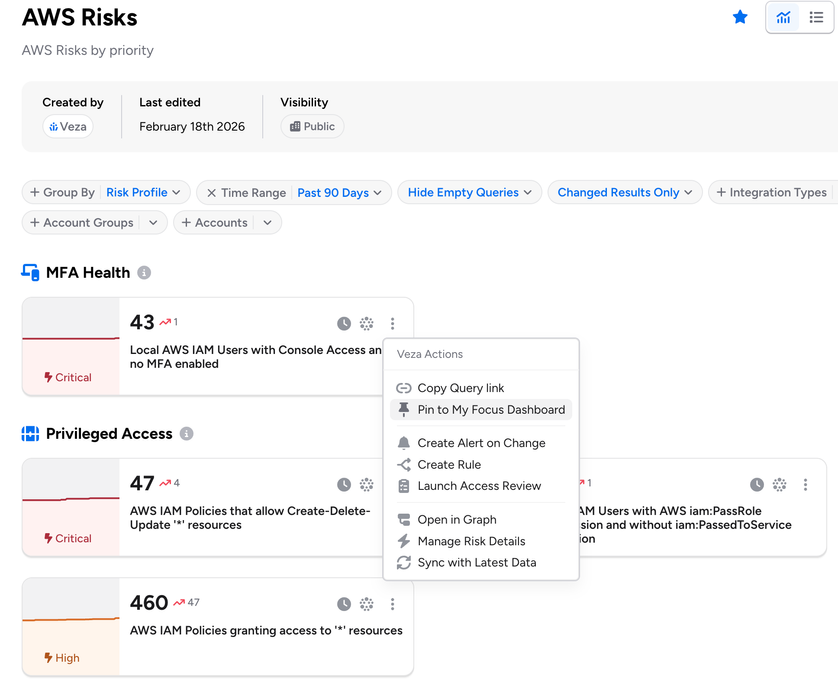The image size is (838, 688).
Task: Show info for Privileged Access
Action: click(186, 434)
